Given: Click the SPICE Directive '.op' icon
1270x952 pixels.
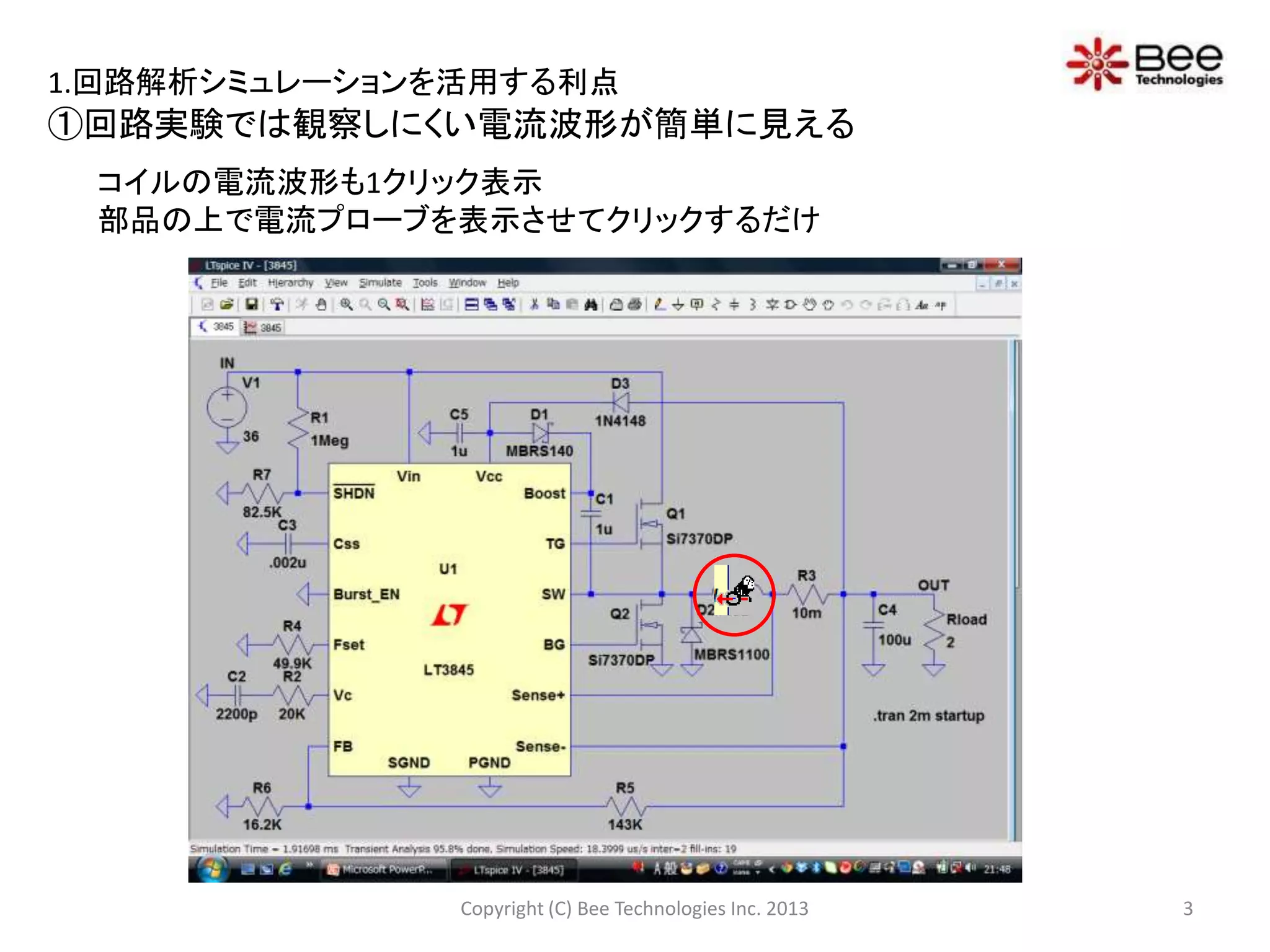Looking at the screenshot, I should (941, 304).
